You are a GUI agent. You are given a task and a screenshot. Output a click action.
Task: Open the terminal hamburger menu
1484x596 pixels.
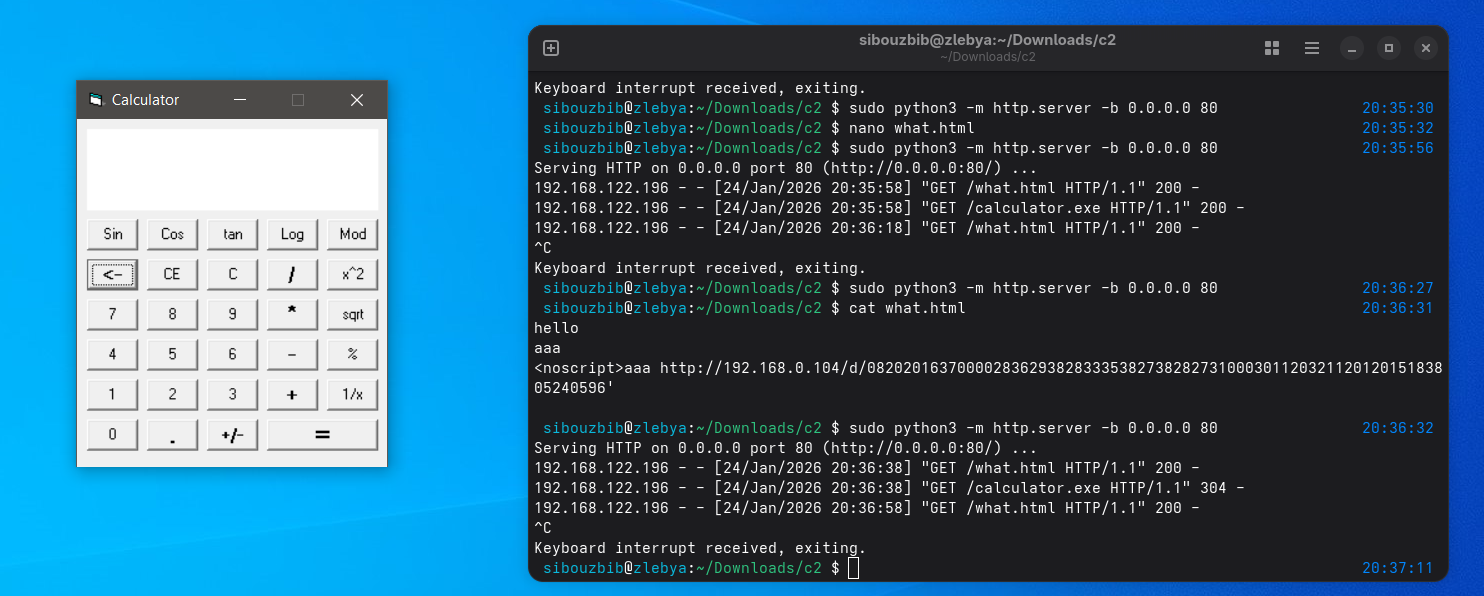coord(1312,48)
